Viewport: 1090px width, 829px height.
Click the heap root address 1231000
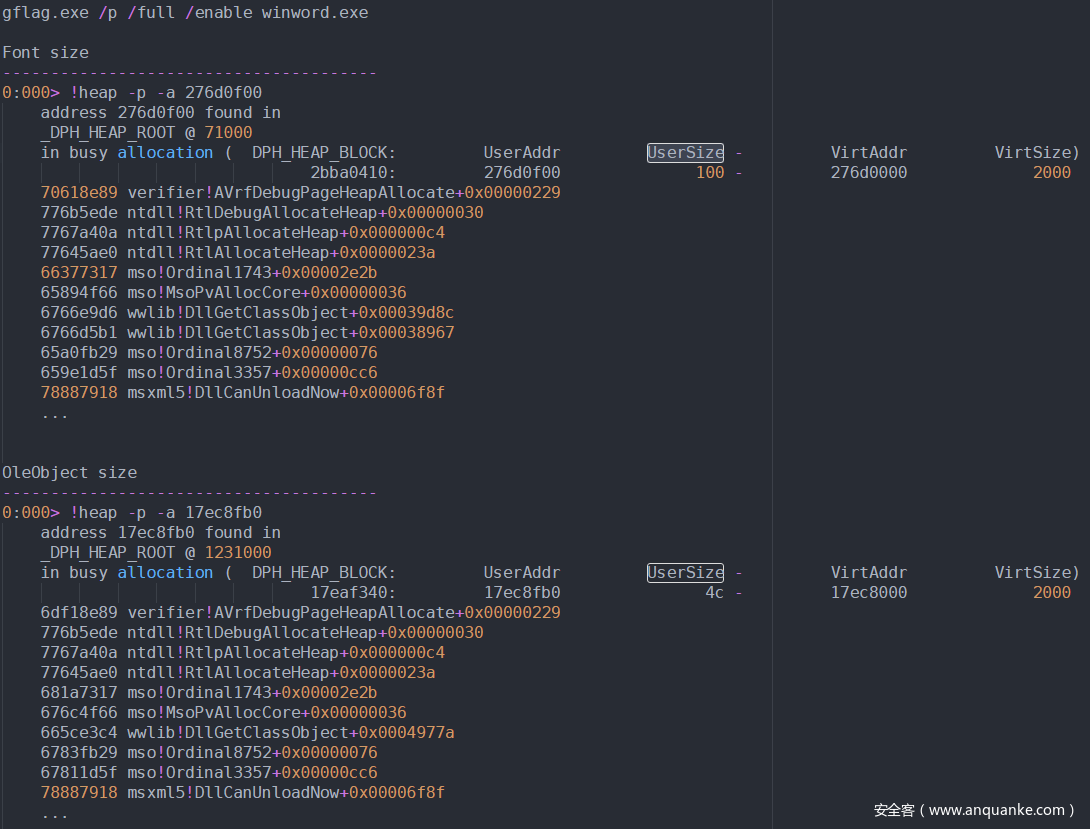(238, 552)
